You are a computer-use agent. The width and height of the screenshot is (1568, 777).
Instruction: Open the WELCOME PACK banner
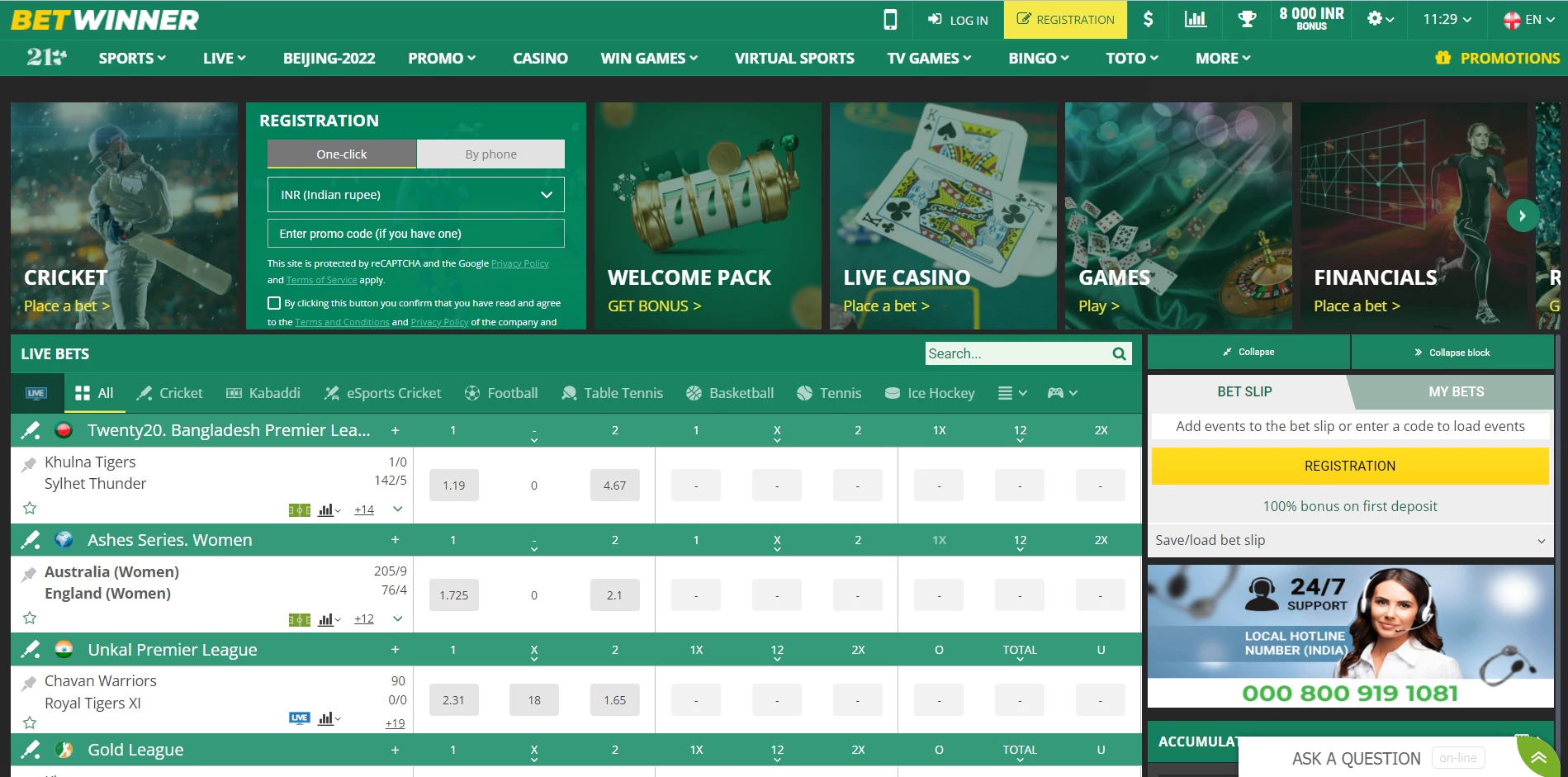point(708,216)
